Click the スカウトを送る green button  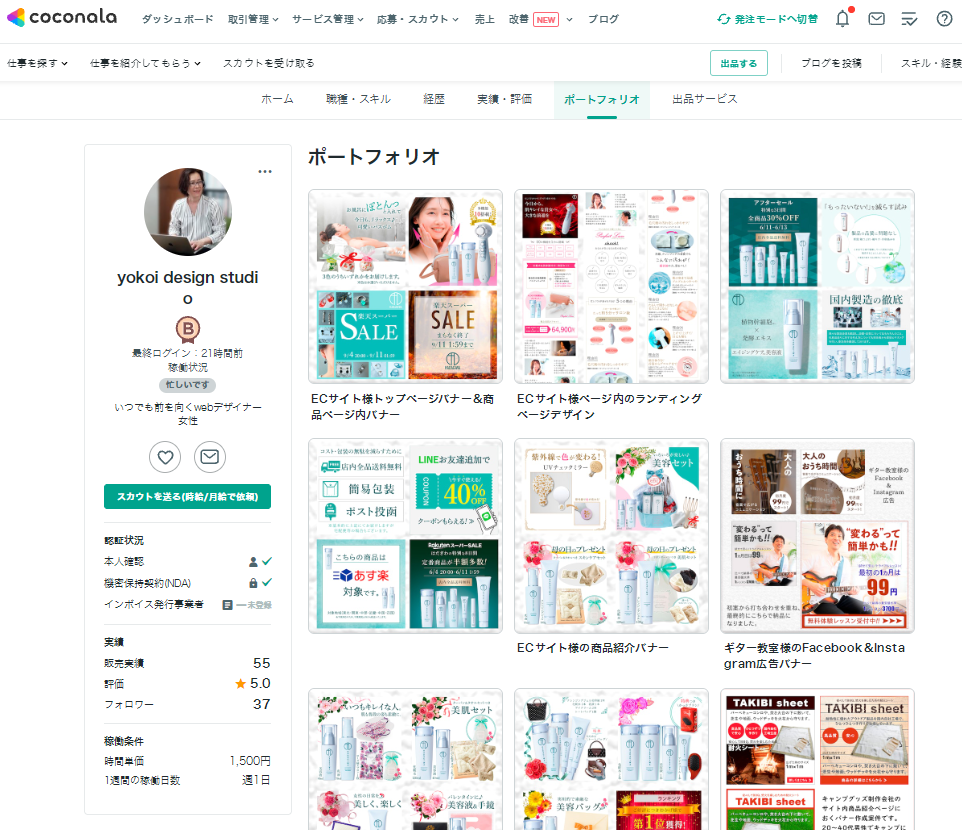(187, 497)
